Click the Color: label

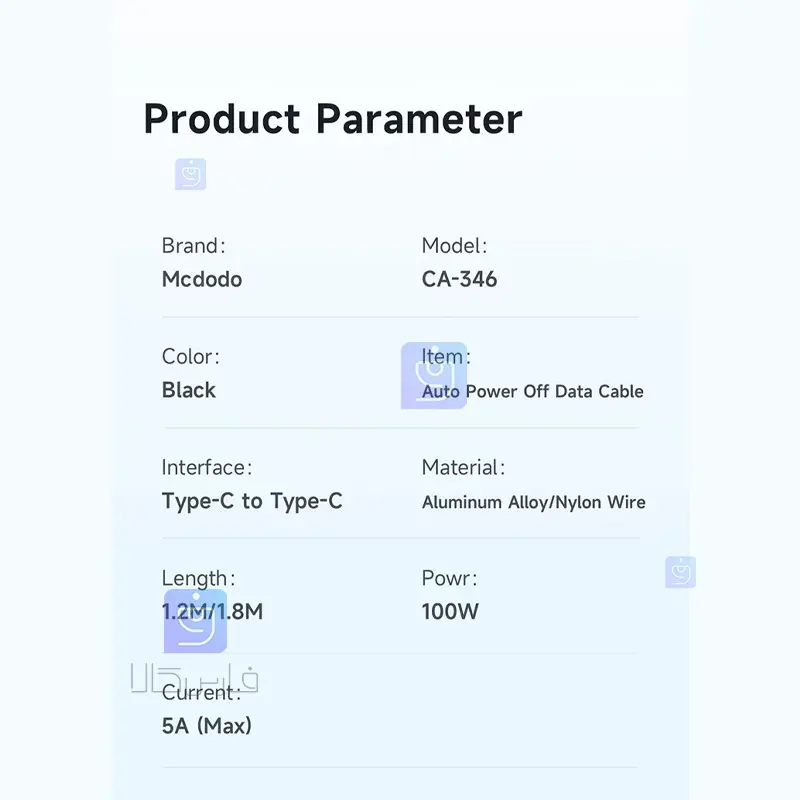click(x=190, y=357)
